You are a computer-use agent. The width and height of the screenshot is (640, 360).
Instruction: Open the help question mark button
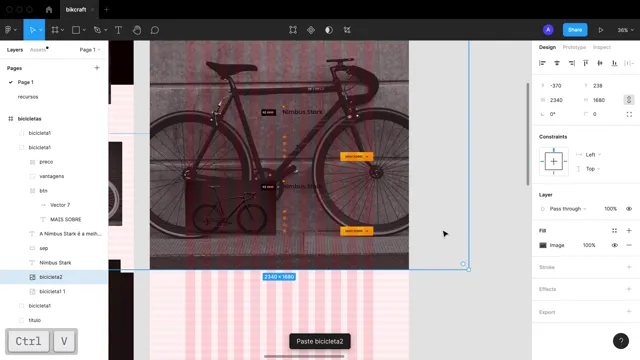621,341
